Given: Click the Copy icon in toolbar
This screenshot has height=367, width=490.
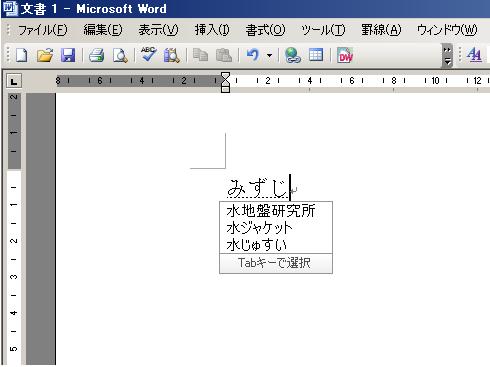Looking at the screenshot, I should [200, 55].
